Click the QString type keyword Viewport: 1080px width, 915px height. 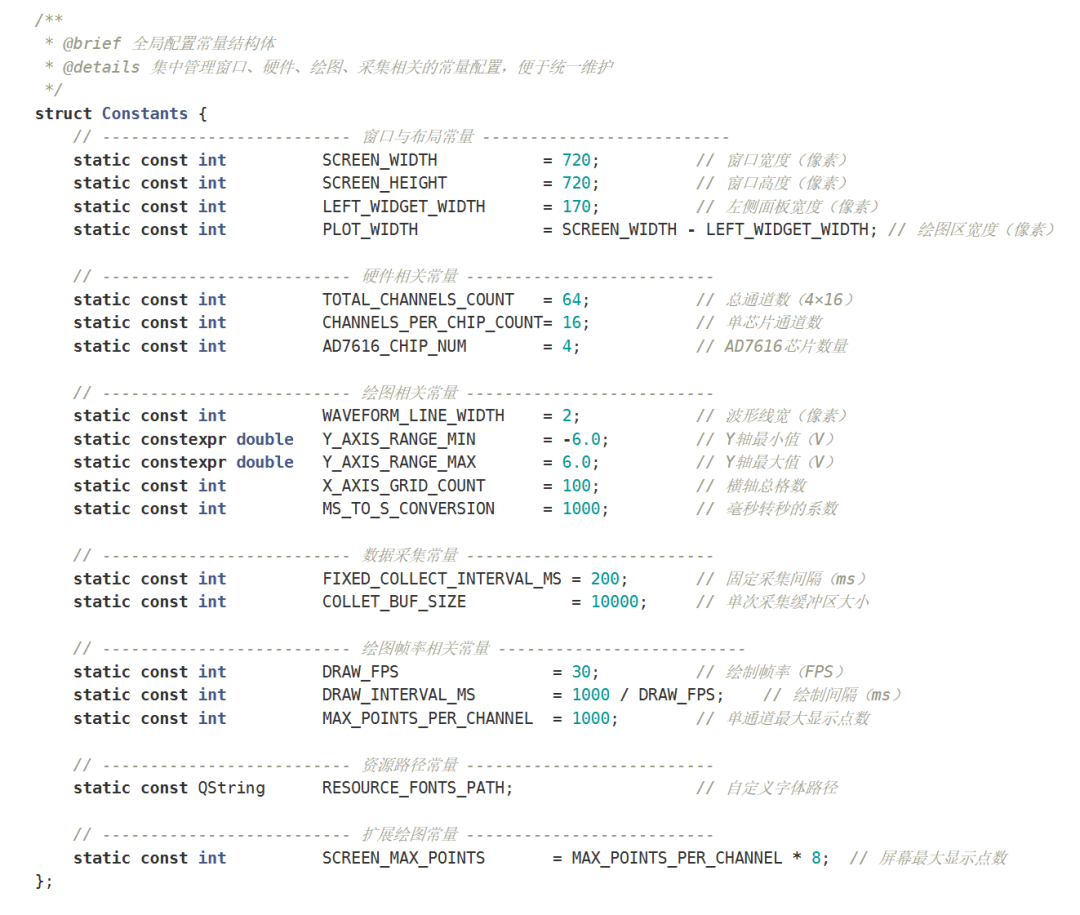click(231, 788)
